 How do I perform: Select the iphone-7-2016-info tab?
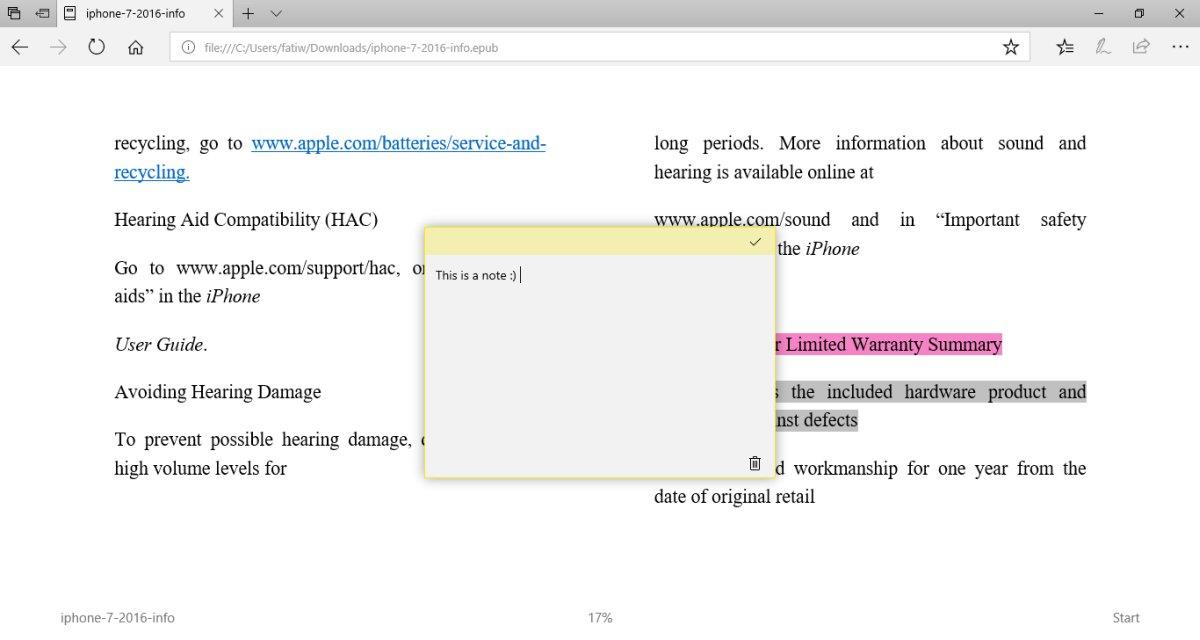tap(144, 14)
